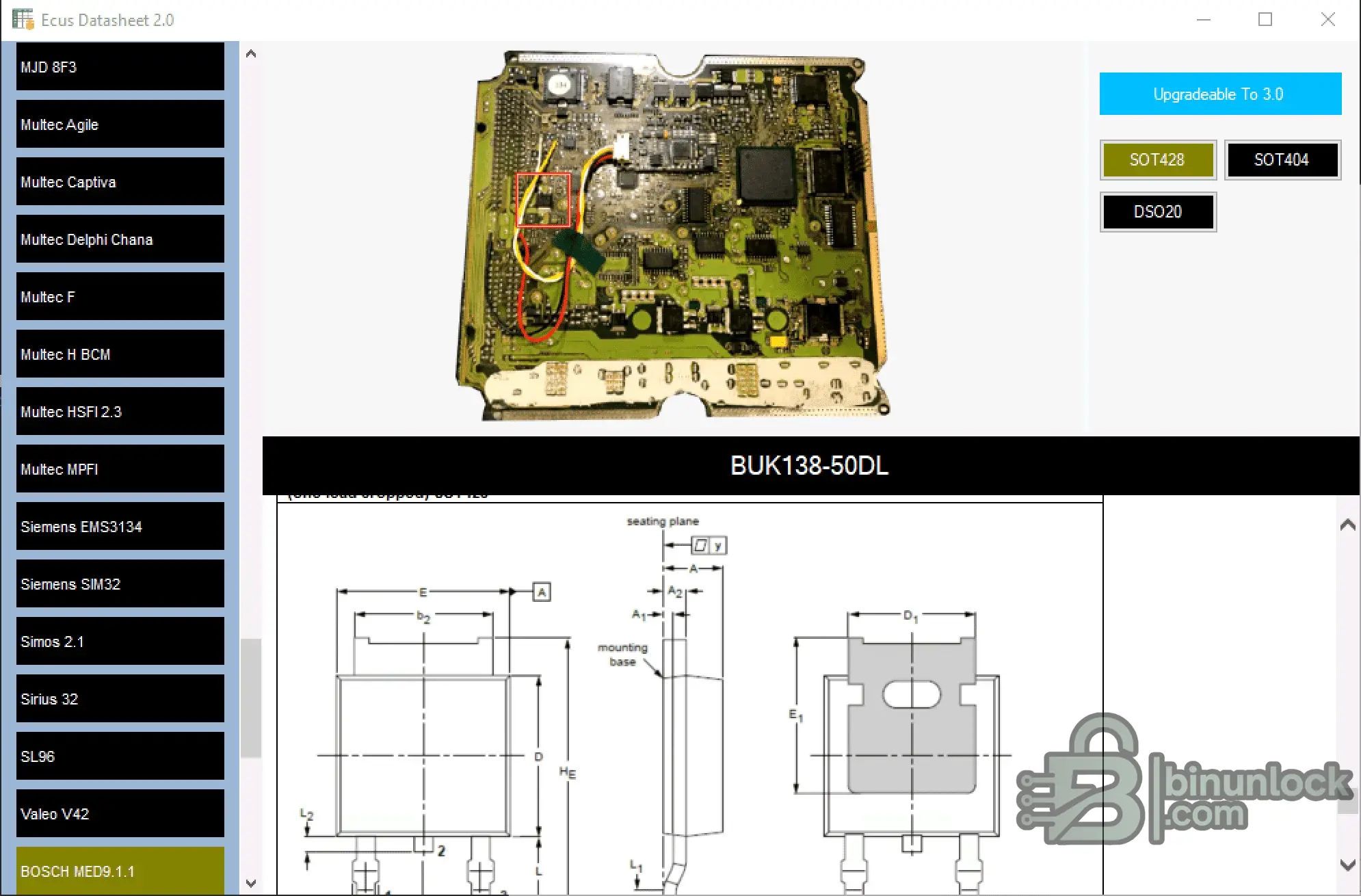Select Siemens EMS3134 ECU
The width and height of the screenshot is (1361, 896).
tap(120, 526)
